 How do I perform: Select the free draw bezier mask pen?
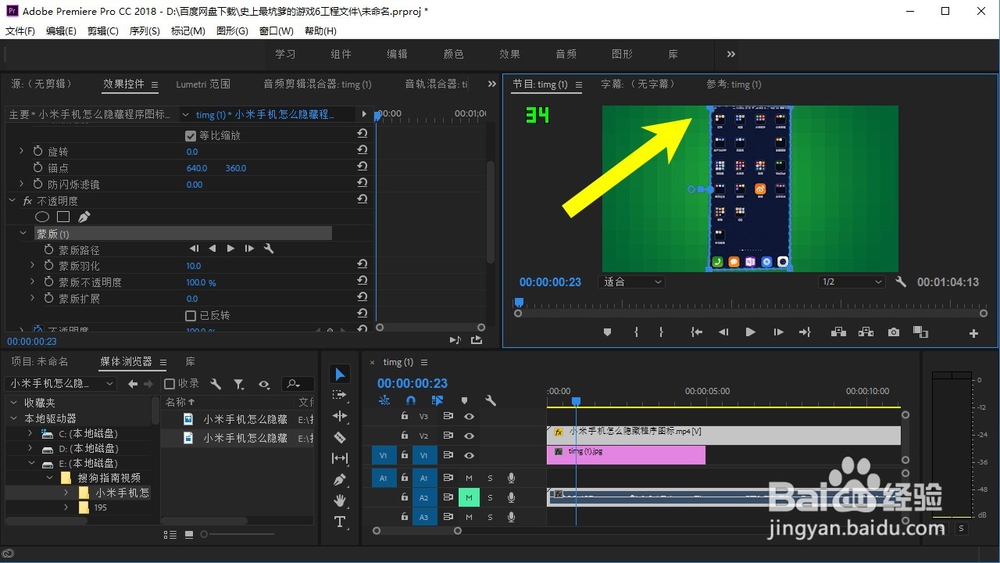(x=84, y=217)
